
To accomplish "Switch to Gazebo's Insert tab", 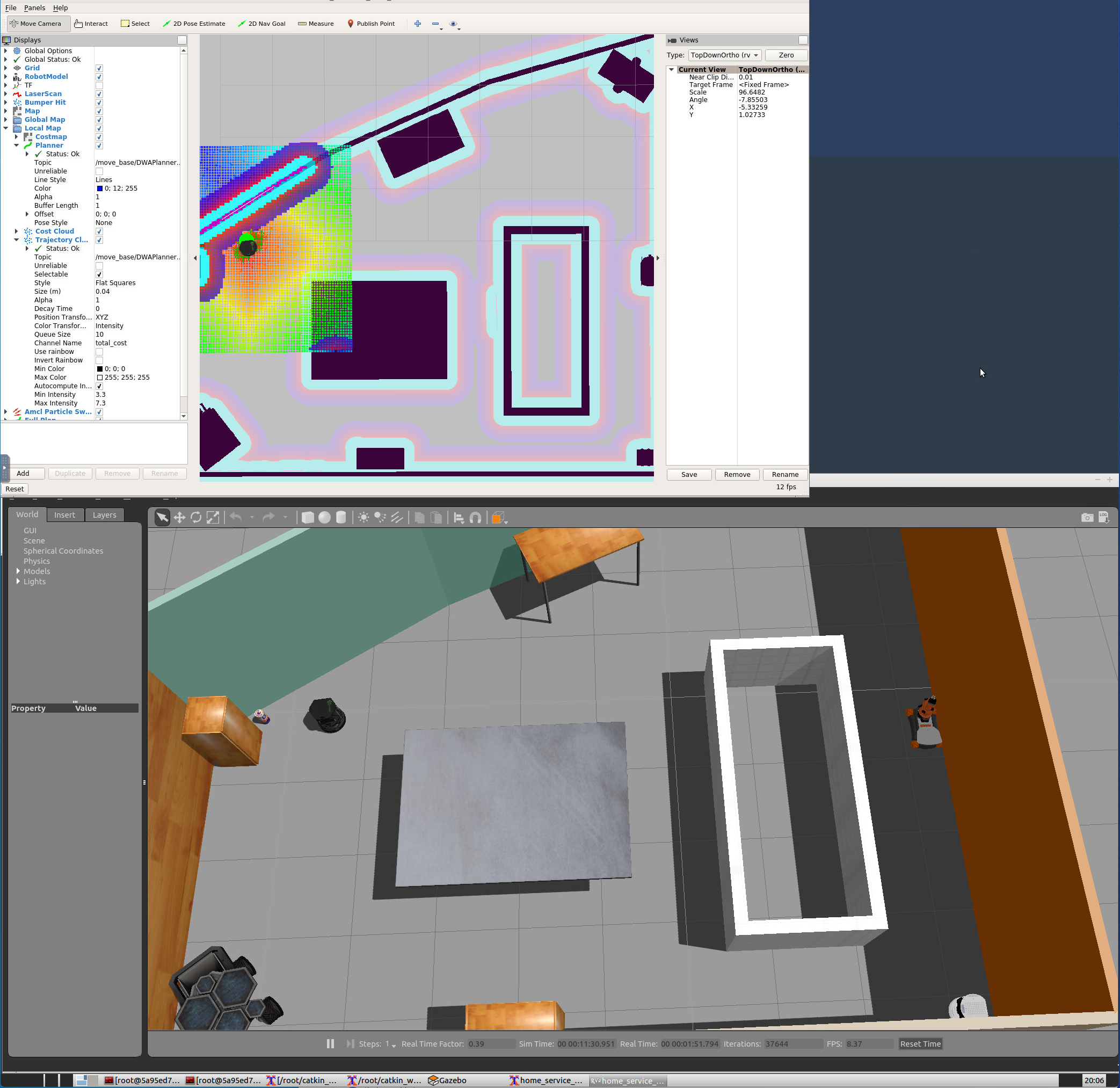I will point(64,515).
